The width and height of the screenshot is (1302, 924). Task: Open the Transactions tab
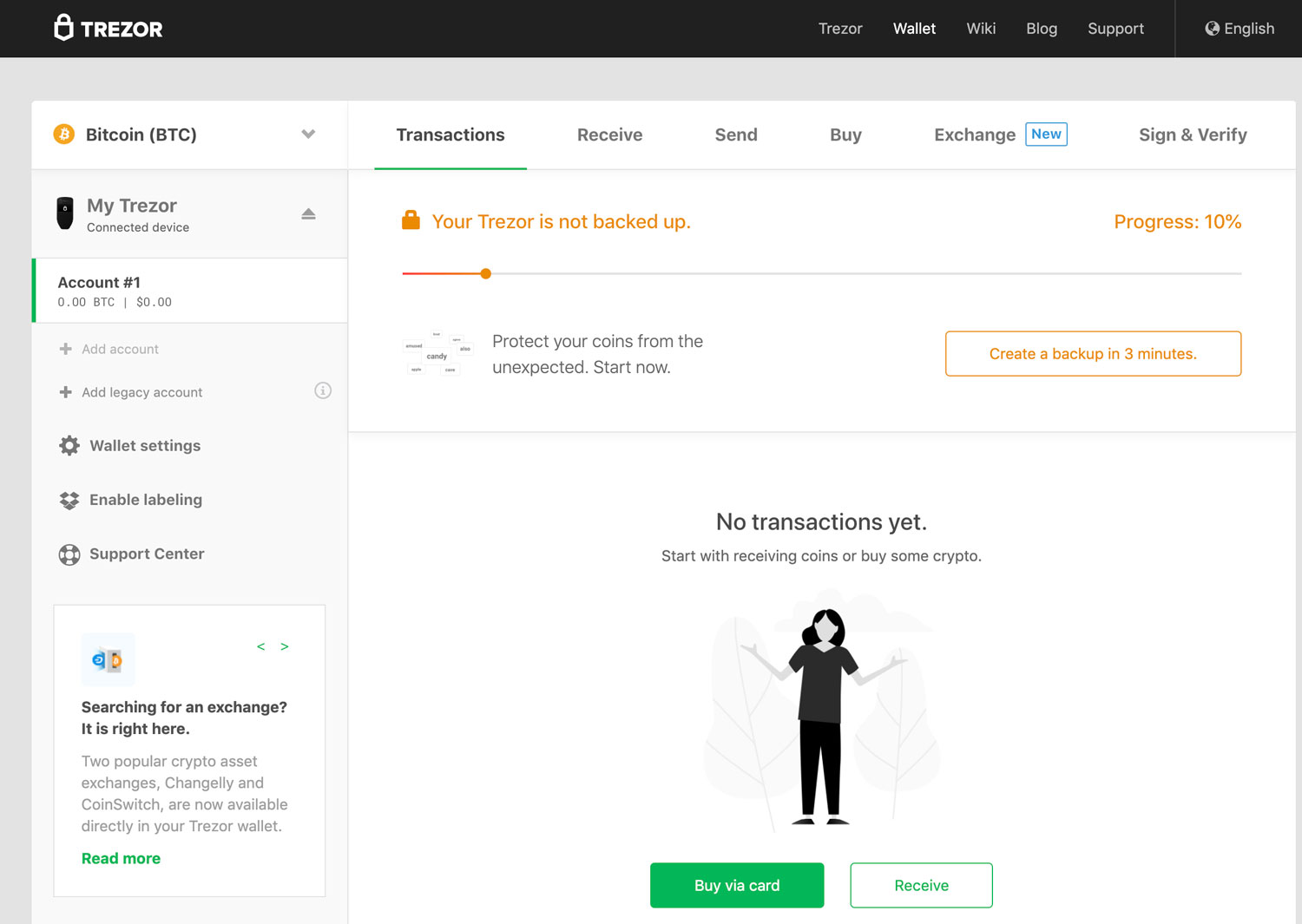(450, 134)
